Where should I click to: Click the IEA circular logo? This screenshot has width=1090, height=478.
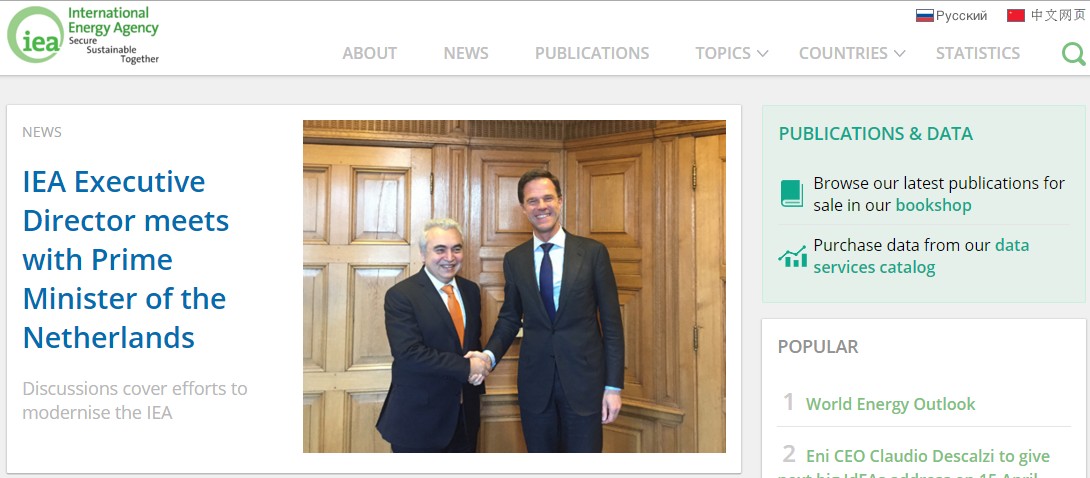[35, 35]
